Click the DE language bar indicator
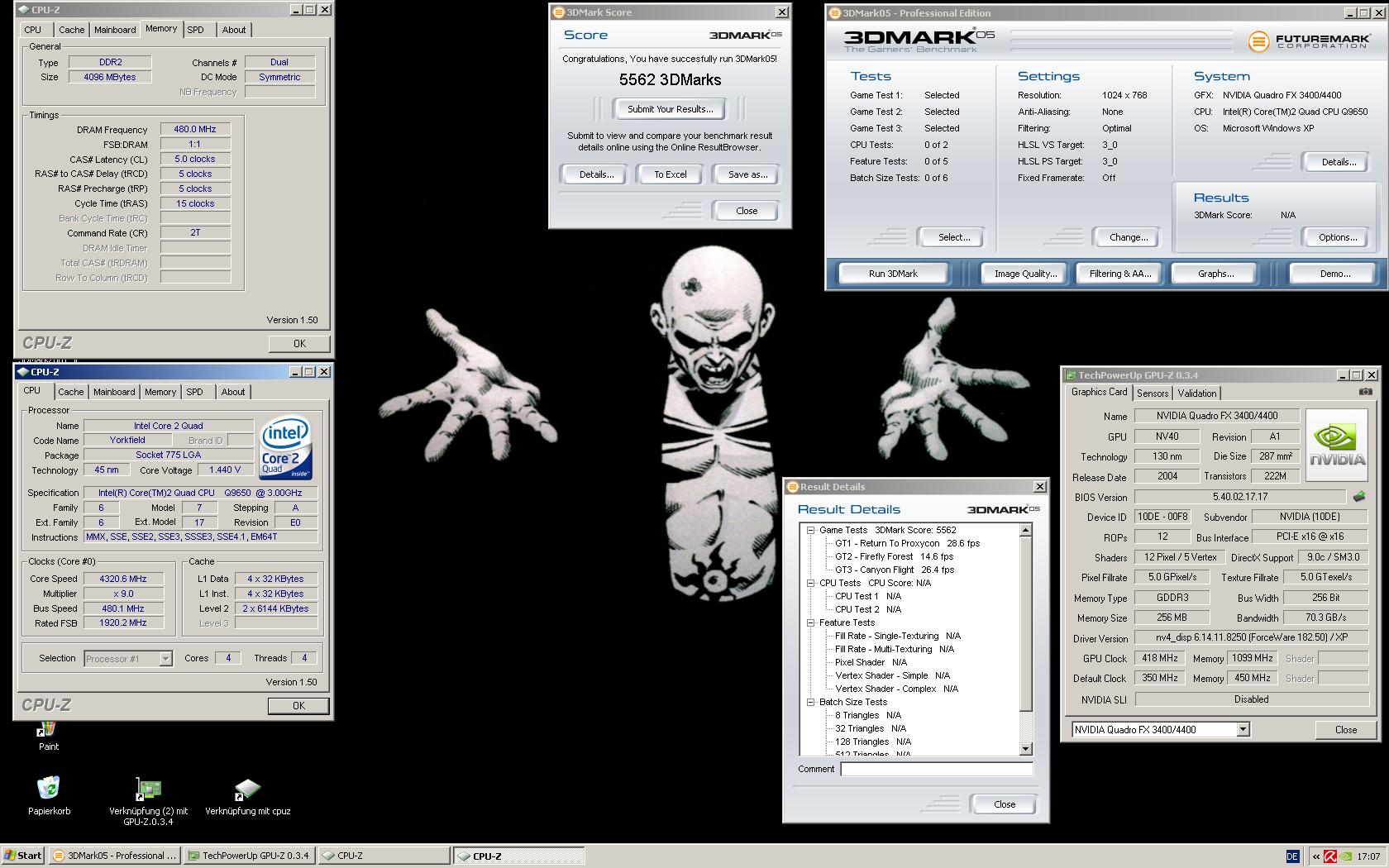The width and height of the screenshot is (1389, 868). point(1292,856)
